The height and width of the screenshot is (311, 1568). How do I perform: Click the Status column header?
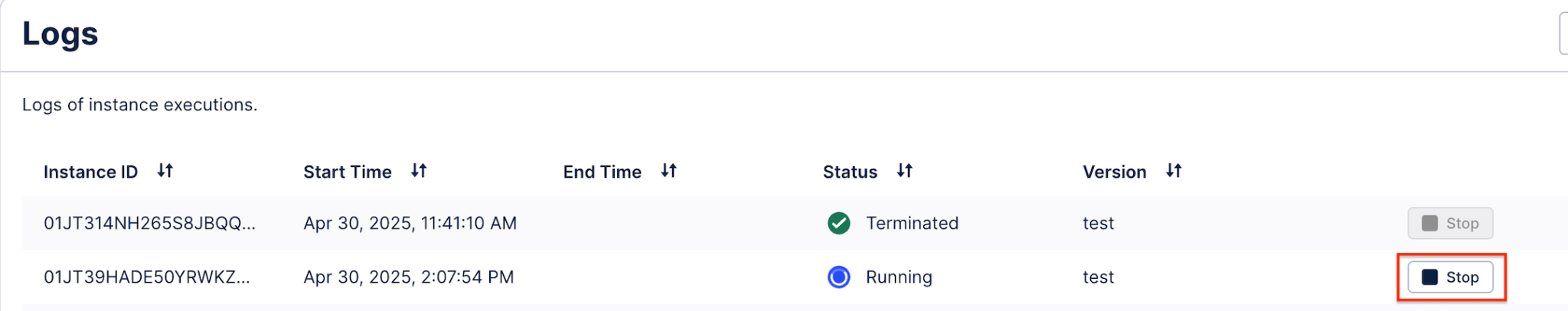[850, 172]
